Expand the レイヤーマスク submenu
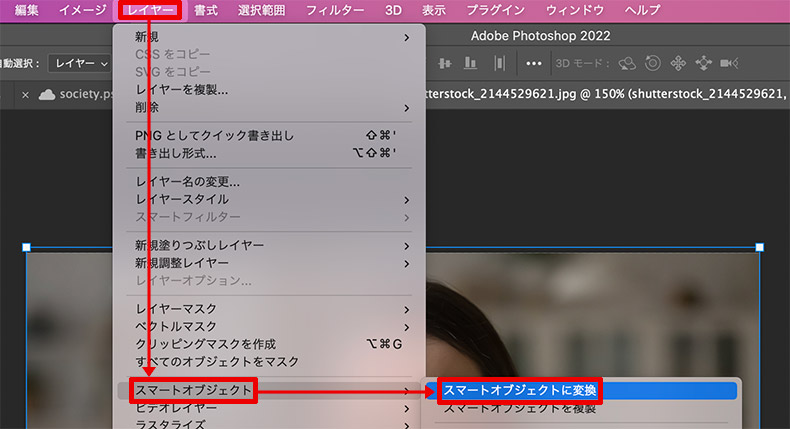This screenshot has width=790, height=429. point(271,309)
